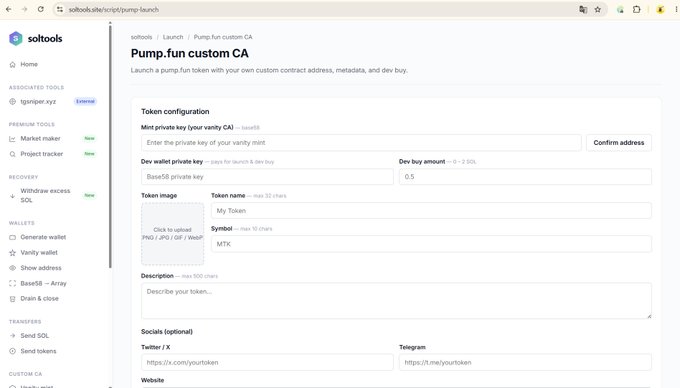The width and height of the screenshot is (680, 388).
Task: Click the browser address bar URL
Action: [114, 10]
